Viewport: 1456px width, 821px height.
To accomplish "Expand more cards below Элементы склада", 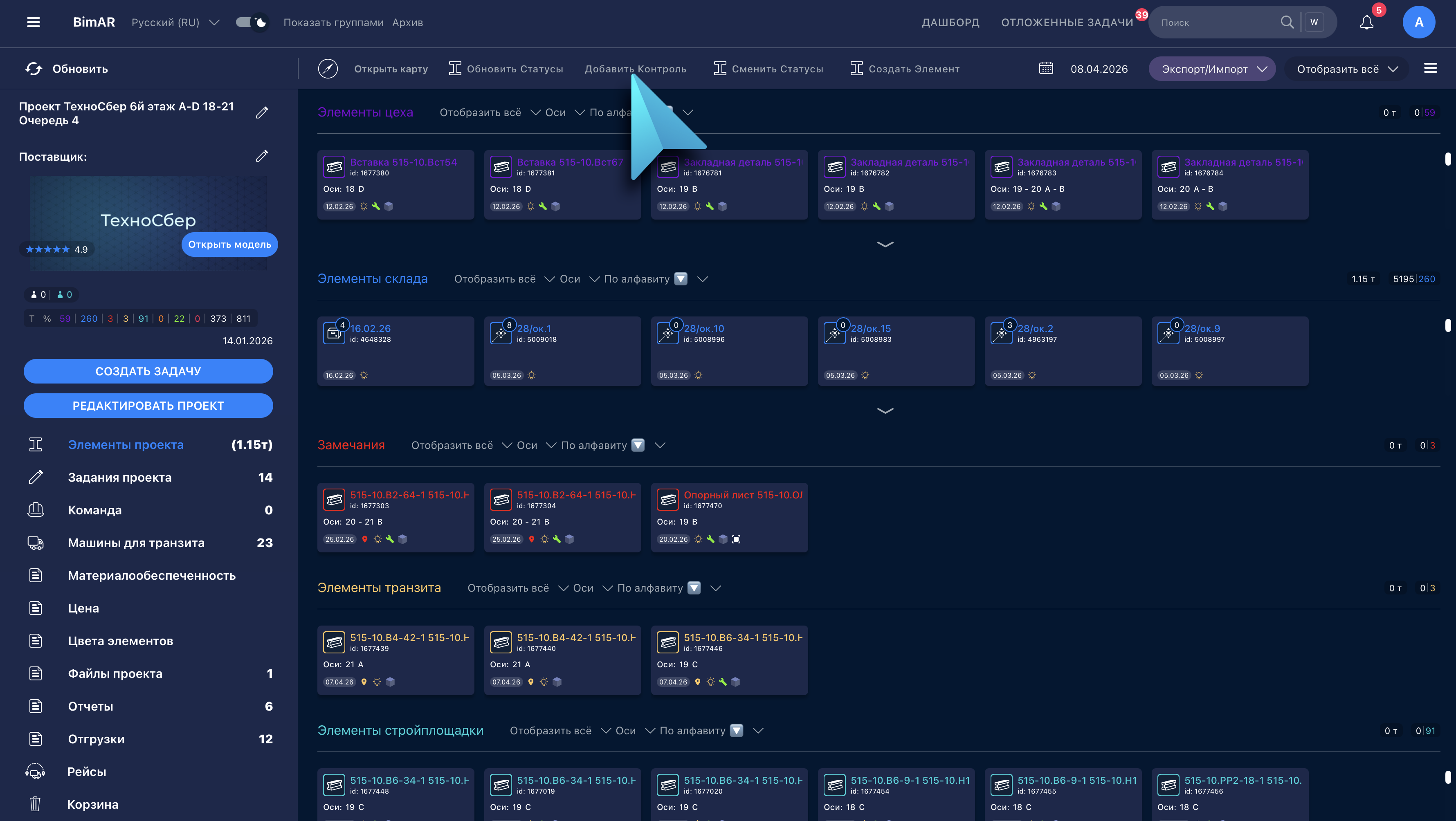I will click(x=885, y=411).
